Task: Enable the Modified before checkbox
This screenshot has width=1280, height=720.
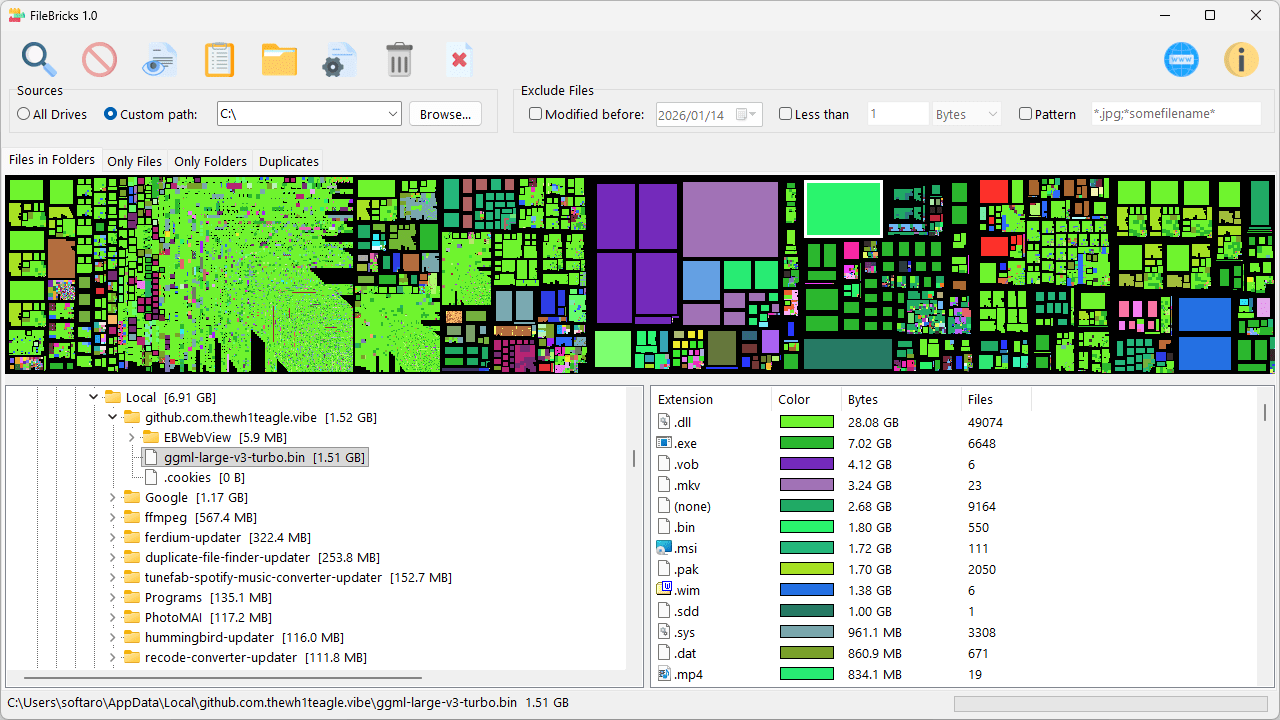Action: click(535, 114)
